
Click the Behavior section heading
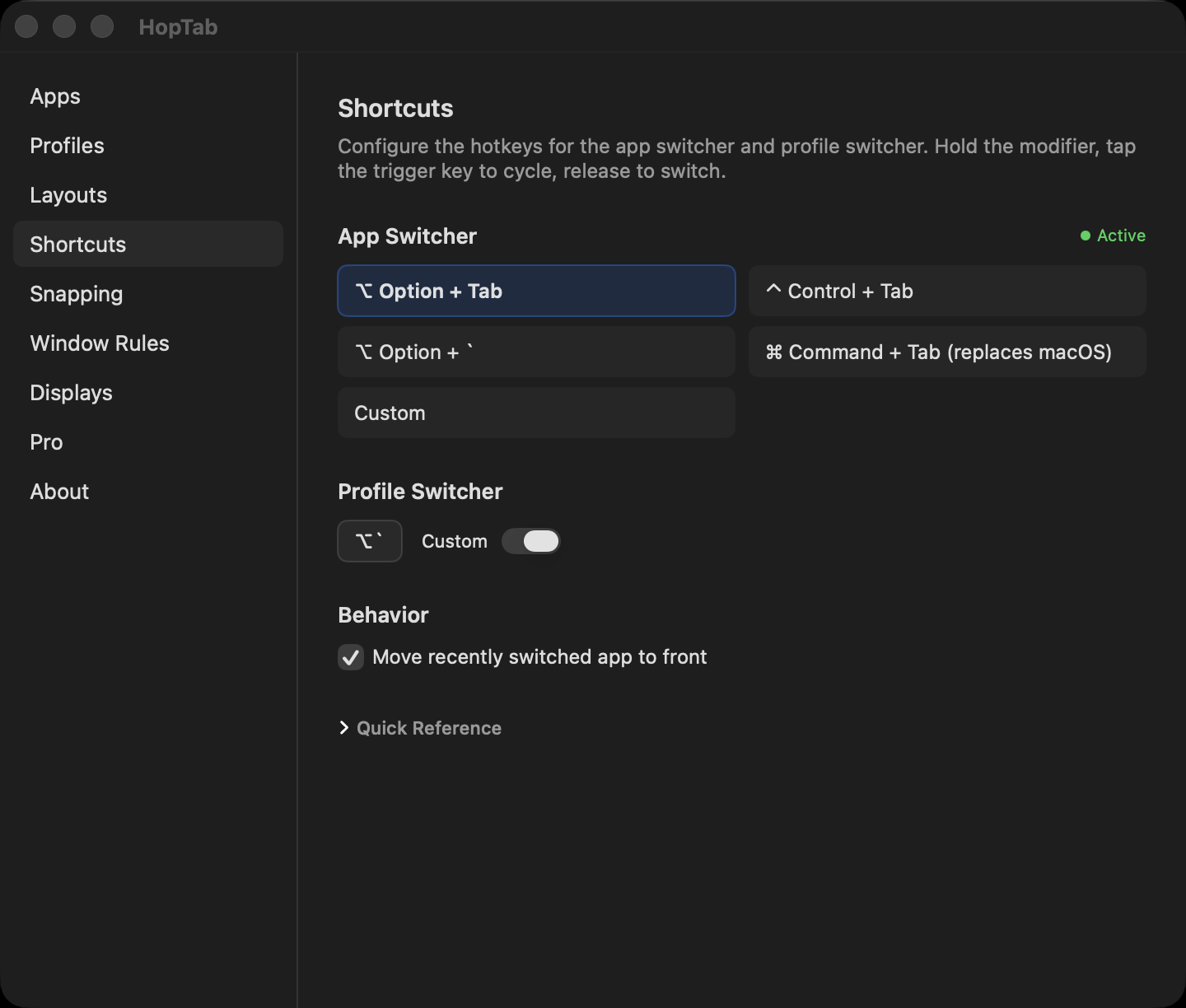point(383,615)
